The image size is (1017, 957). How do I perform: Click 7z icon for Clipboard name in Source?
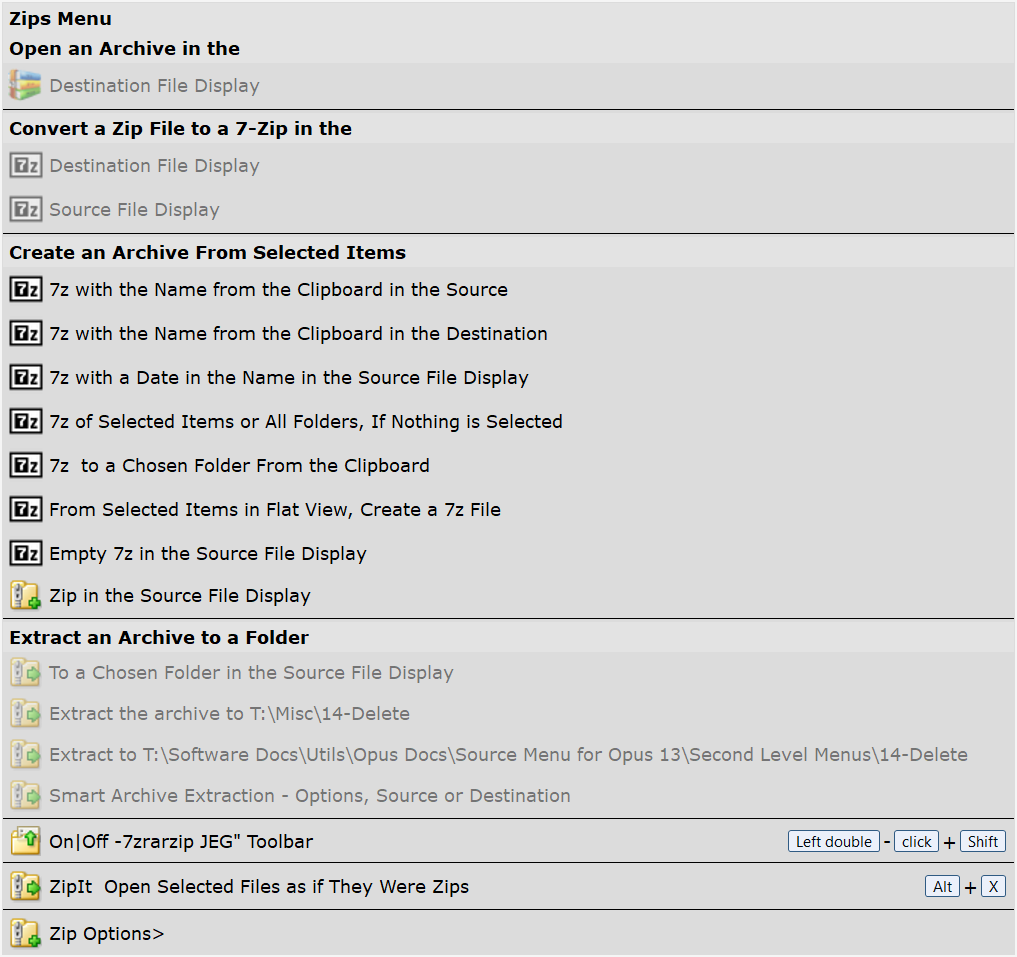[25, 290]
